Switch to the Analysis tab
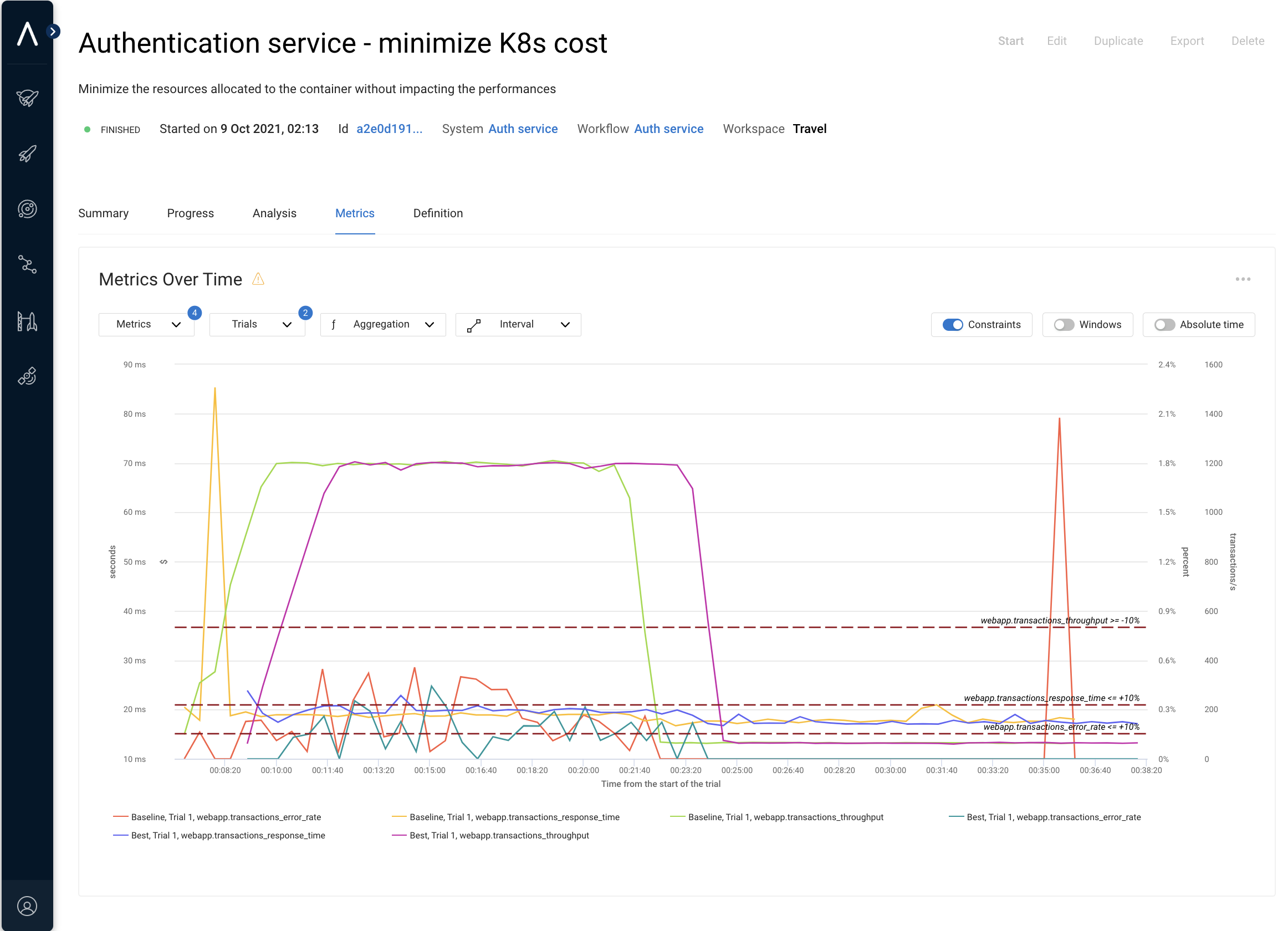The image size is (1288, 931). [274, 213]
